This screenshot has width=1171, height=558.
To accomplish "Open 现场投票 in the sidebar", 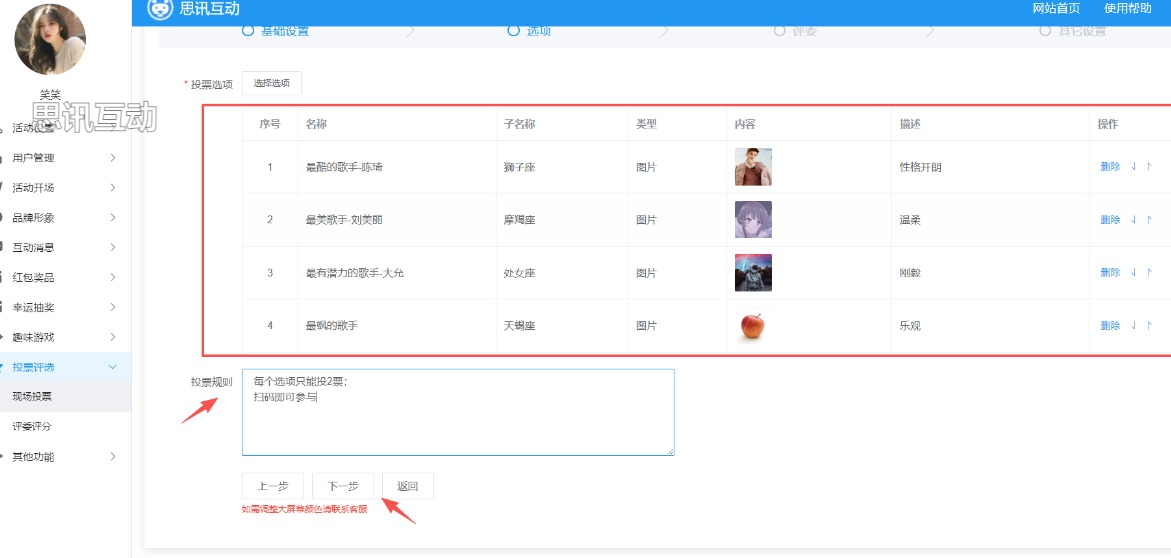I will point(32,397).
